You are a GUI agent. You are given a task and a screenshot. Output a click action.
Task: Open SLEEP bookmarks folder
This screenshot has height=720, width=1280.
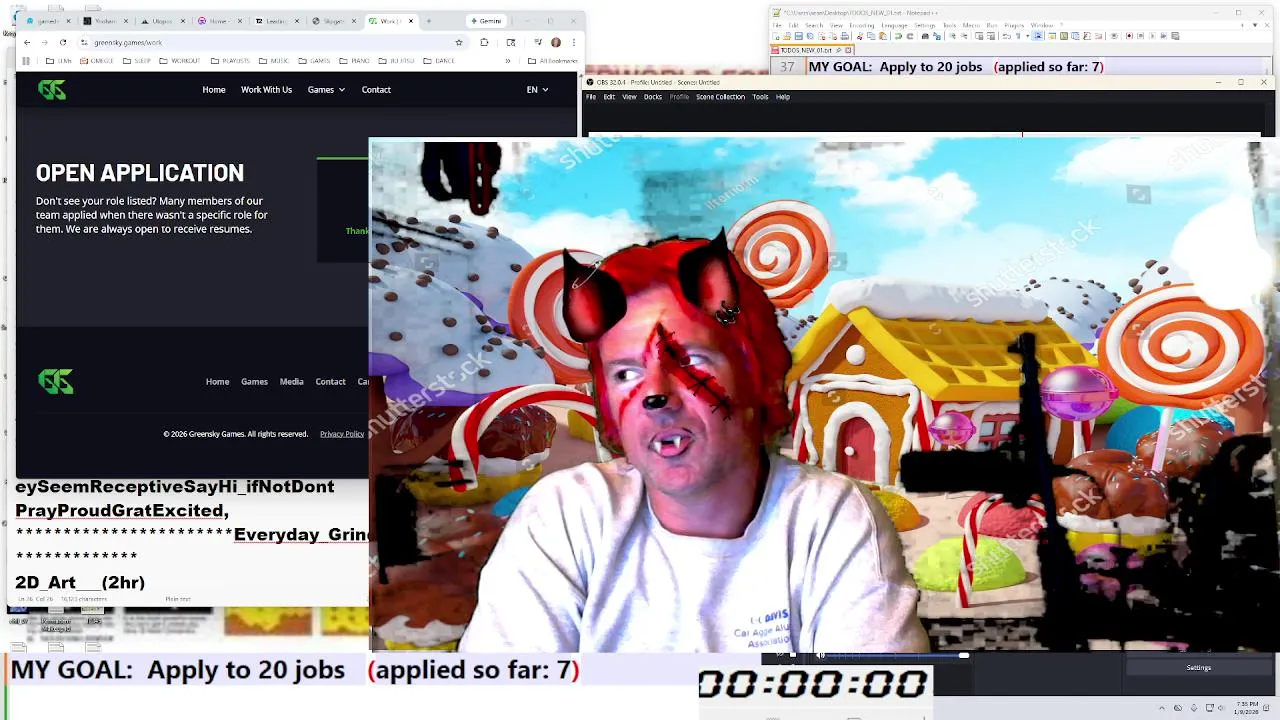click(x=136, y=61)
